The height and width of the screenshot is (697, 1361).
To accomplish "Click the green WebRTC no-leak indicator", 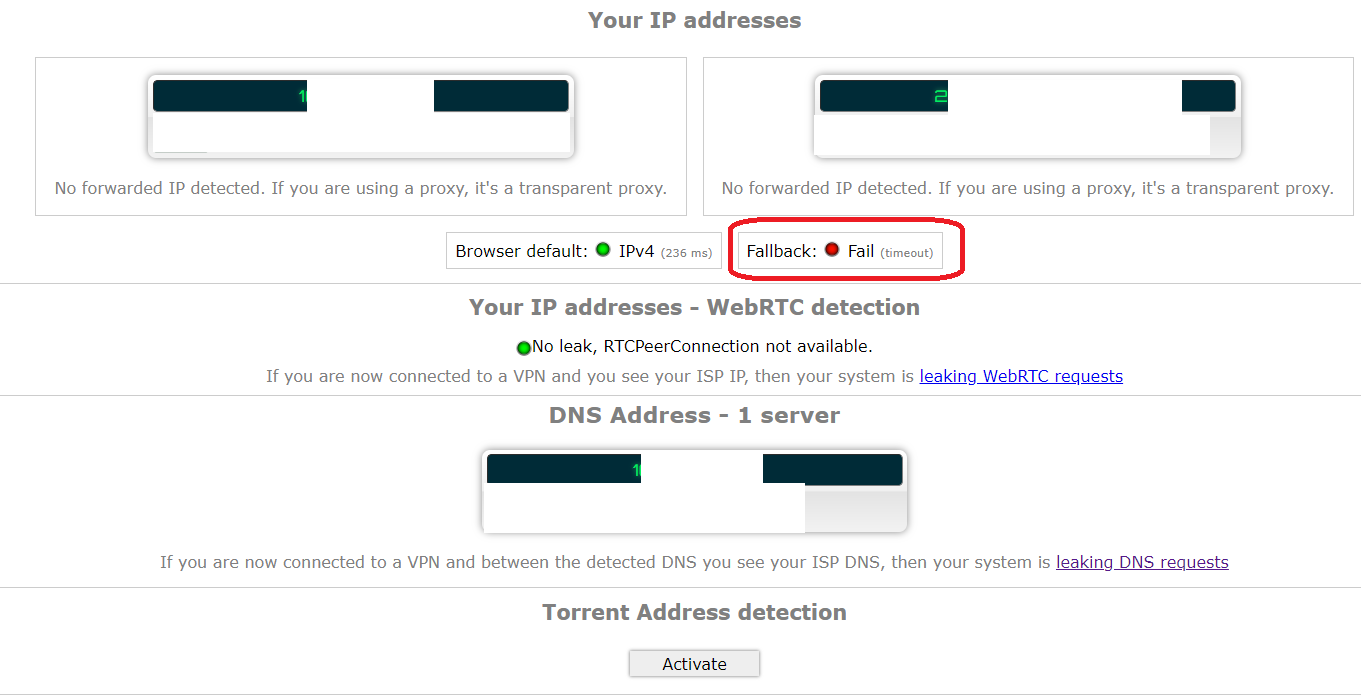I will (523, 348).
